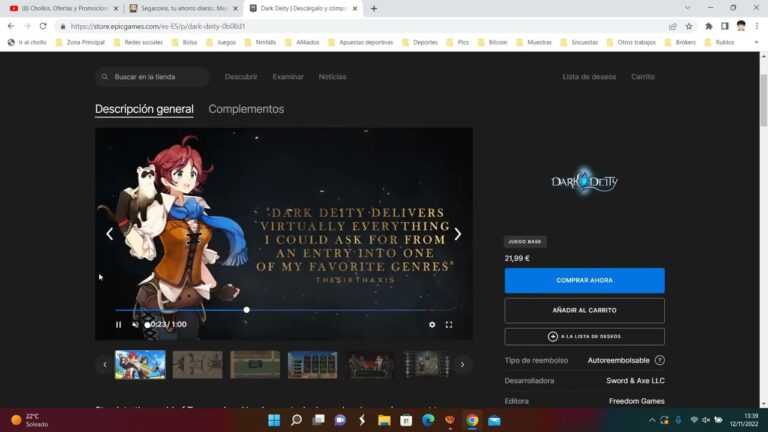
Task: Click COMPRAR AHORA button
Action: 584,281
